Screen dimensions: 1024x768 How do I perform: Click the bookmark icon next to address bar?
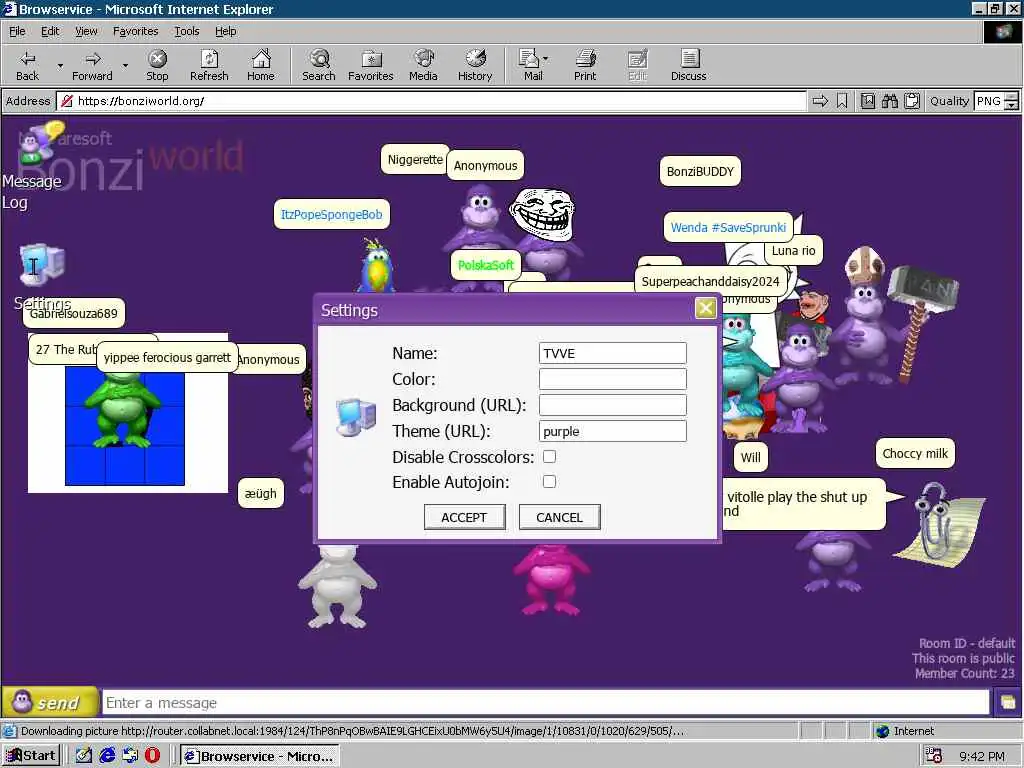click(842, 101)
